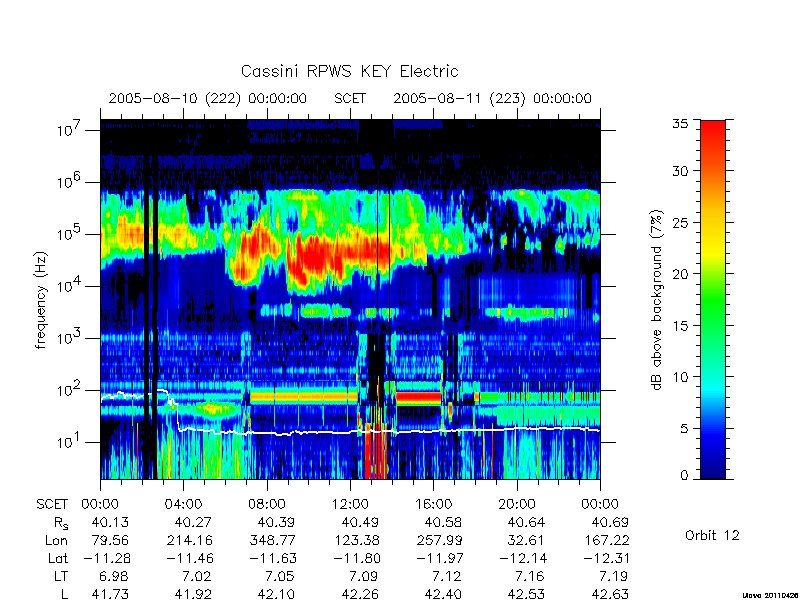
Task: Click the time tick label 20:00
Action: (516, 505)
